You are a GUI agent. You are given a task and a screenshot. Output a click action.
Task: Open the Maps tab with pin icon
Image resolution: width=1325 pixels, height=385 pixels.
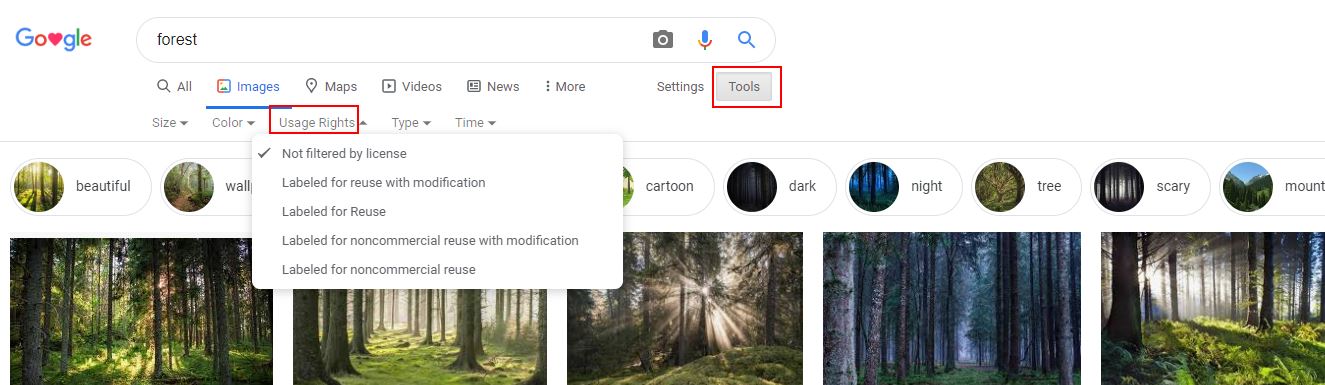point(331,87)
